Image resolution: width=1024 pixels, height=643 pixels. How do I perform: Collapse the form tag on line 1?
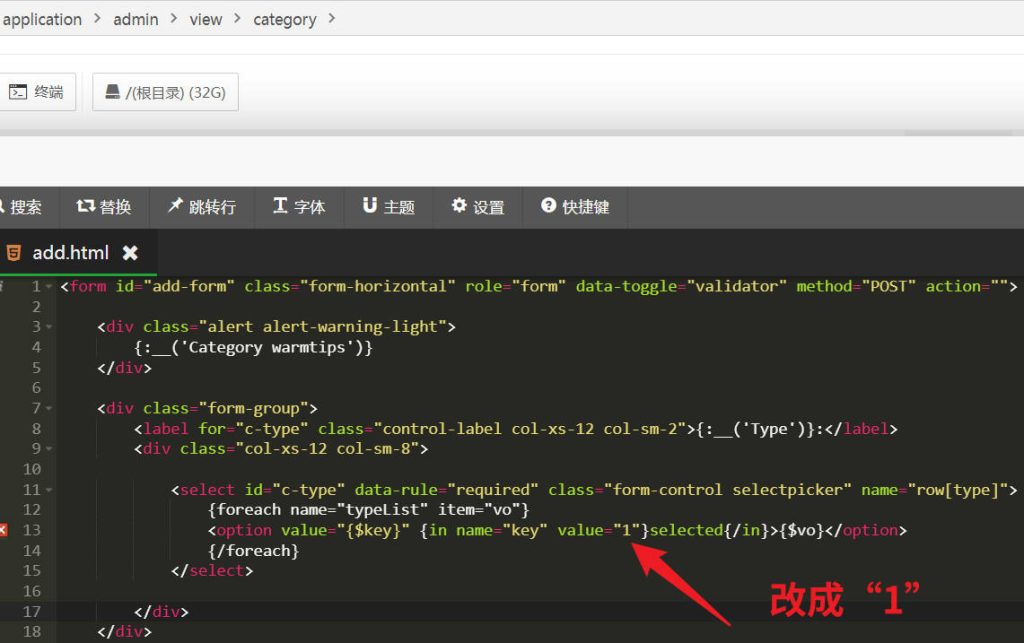coord(50,287)
